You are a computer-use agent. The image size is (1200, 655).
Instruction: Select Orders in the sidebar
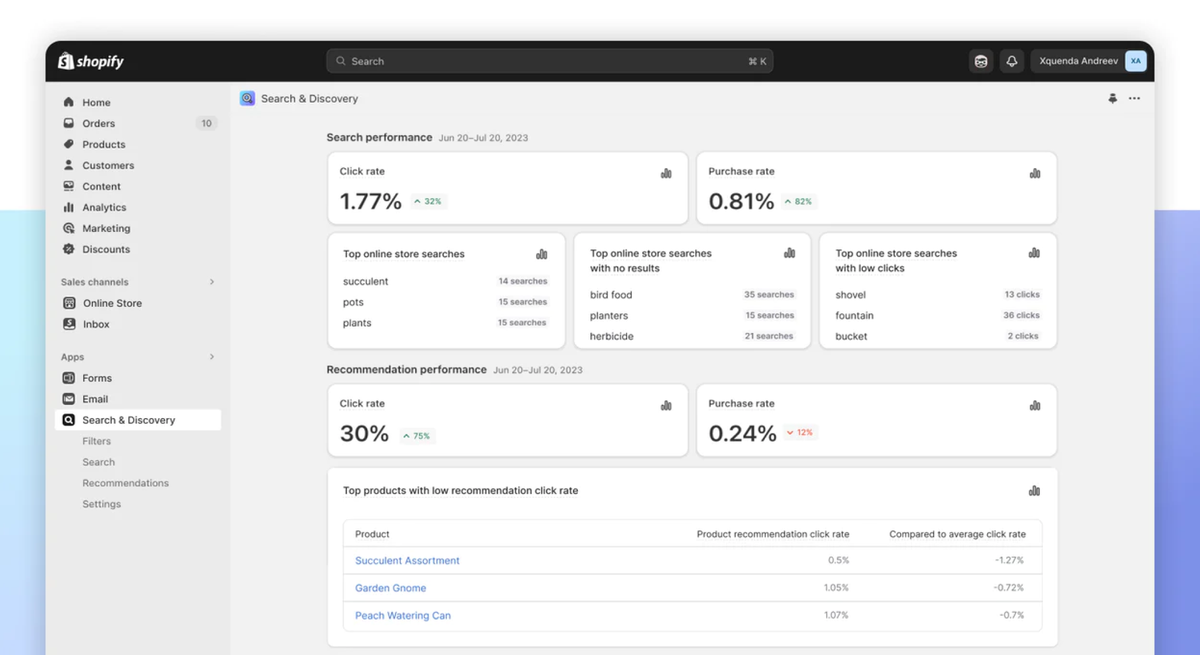(99, 123)
